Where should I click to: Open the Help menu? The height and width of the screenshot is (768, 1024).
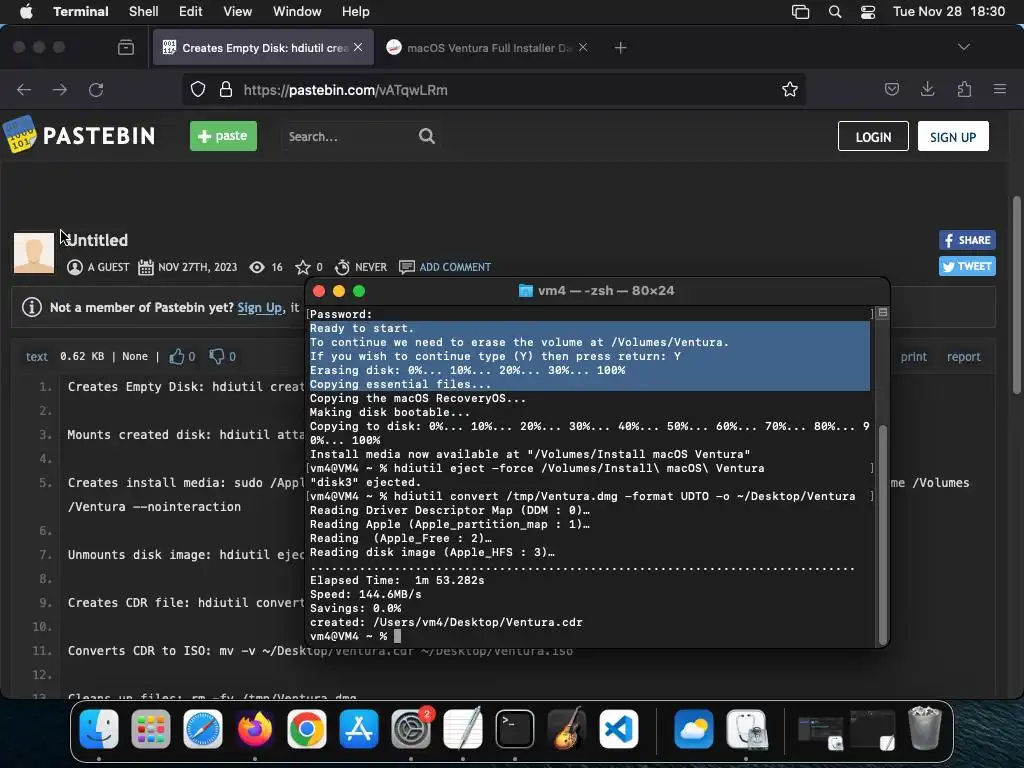tap(356, 12)
